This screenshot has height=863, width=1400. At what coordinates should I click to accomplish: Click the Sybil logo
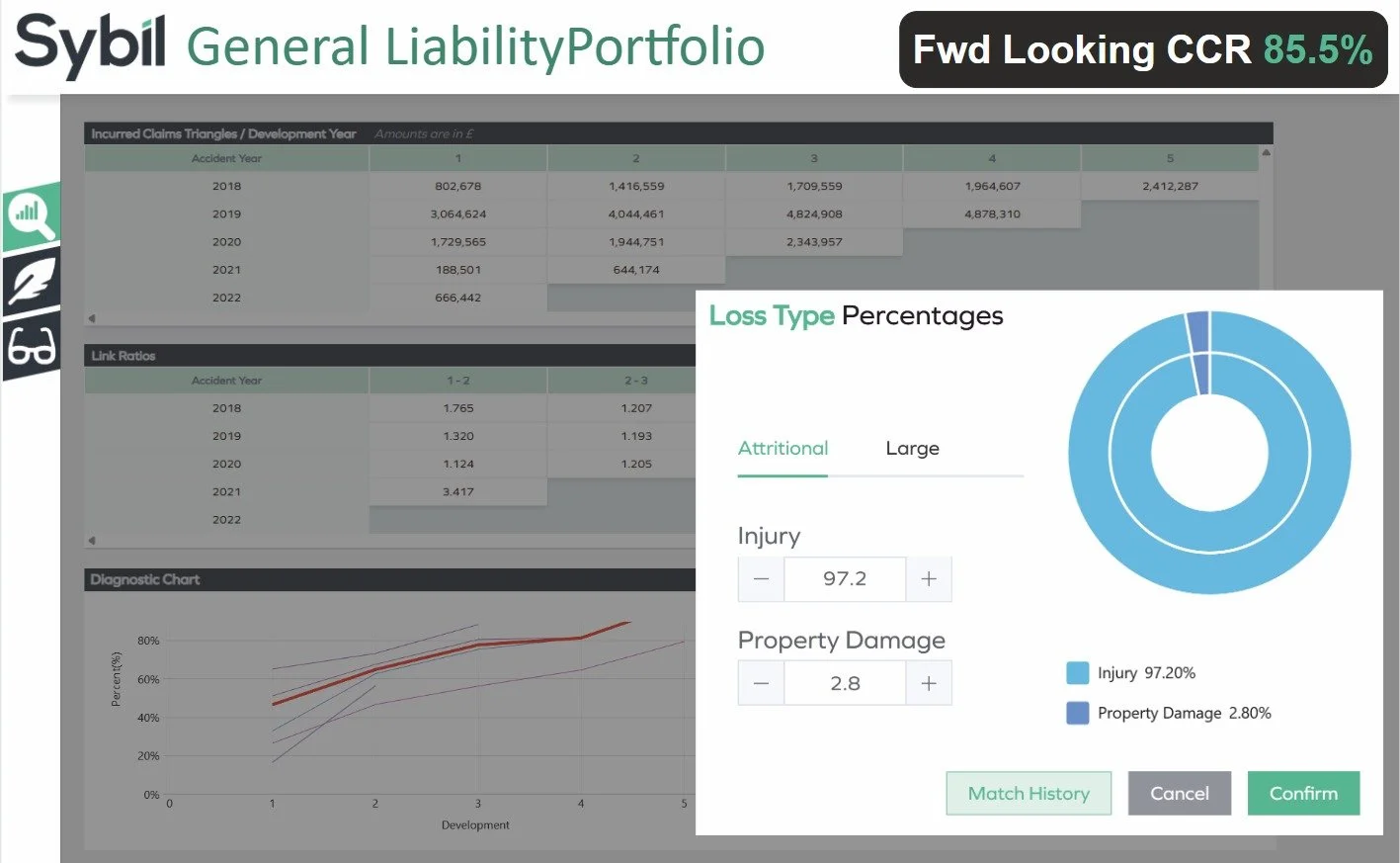90,45
